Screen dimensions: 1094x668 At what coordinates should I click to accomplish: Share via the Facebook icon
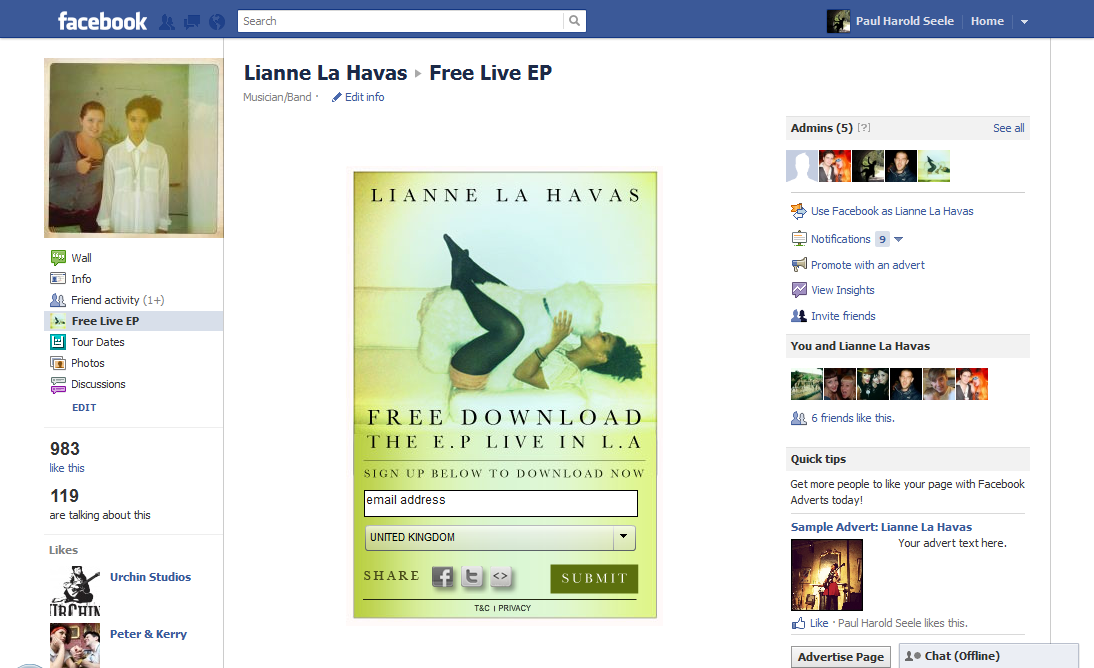pos(442,577)
